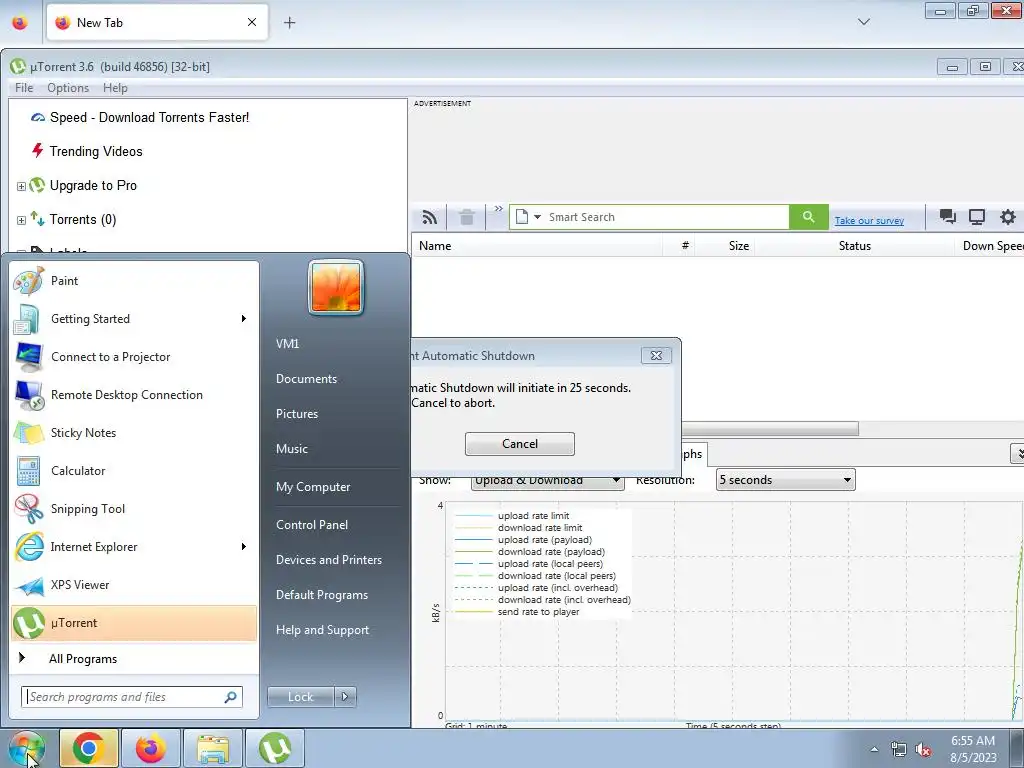
Task: Open Devices and Printers
Action: click(328, 560)
